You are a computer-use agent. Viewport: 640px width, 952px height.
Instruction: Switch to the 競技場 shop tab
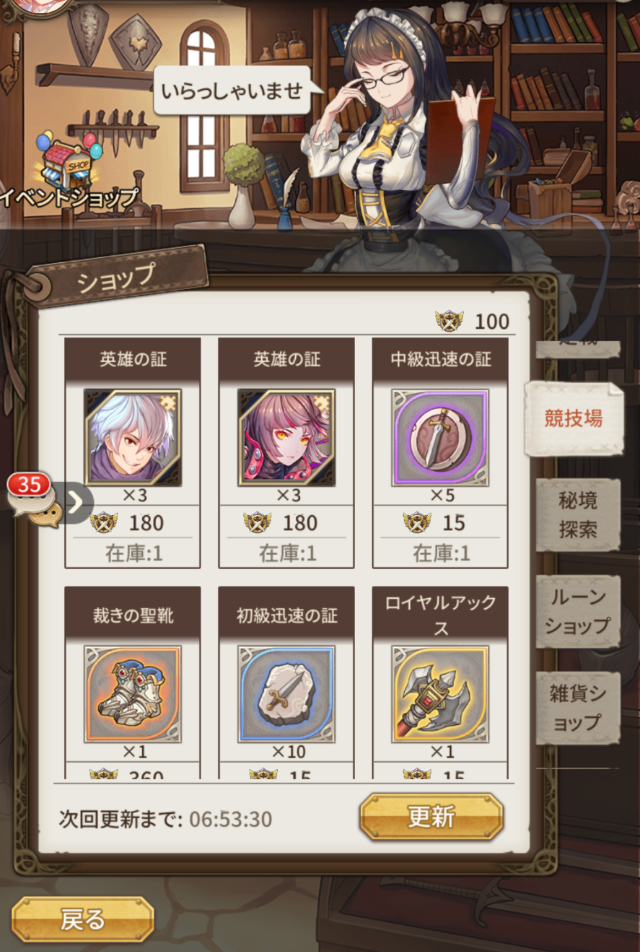point(574,418)
